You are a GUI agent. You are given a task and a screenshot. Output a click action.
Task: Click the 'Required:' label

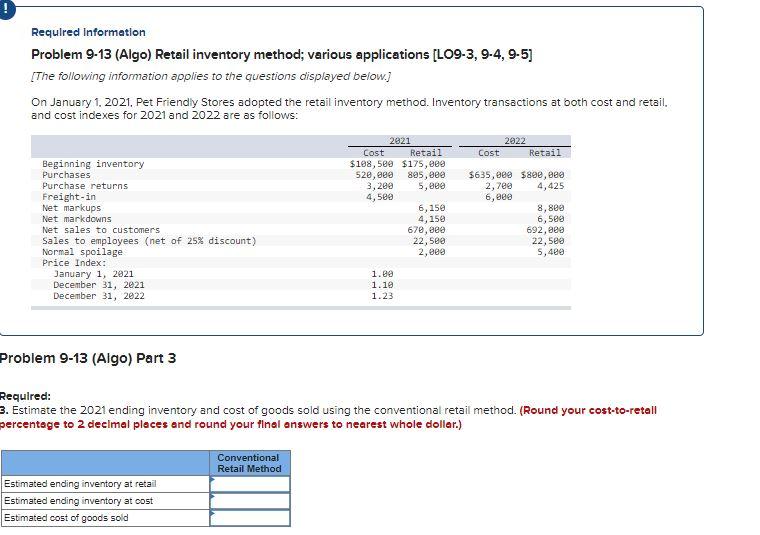pyautogui.click(x=25, y=396)
